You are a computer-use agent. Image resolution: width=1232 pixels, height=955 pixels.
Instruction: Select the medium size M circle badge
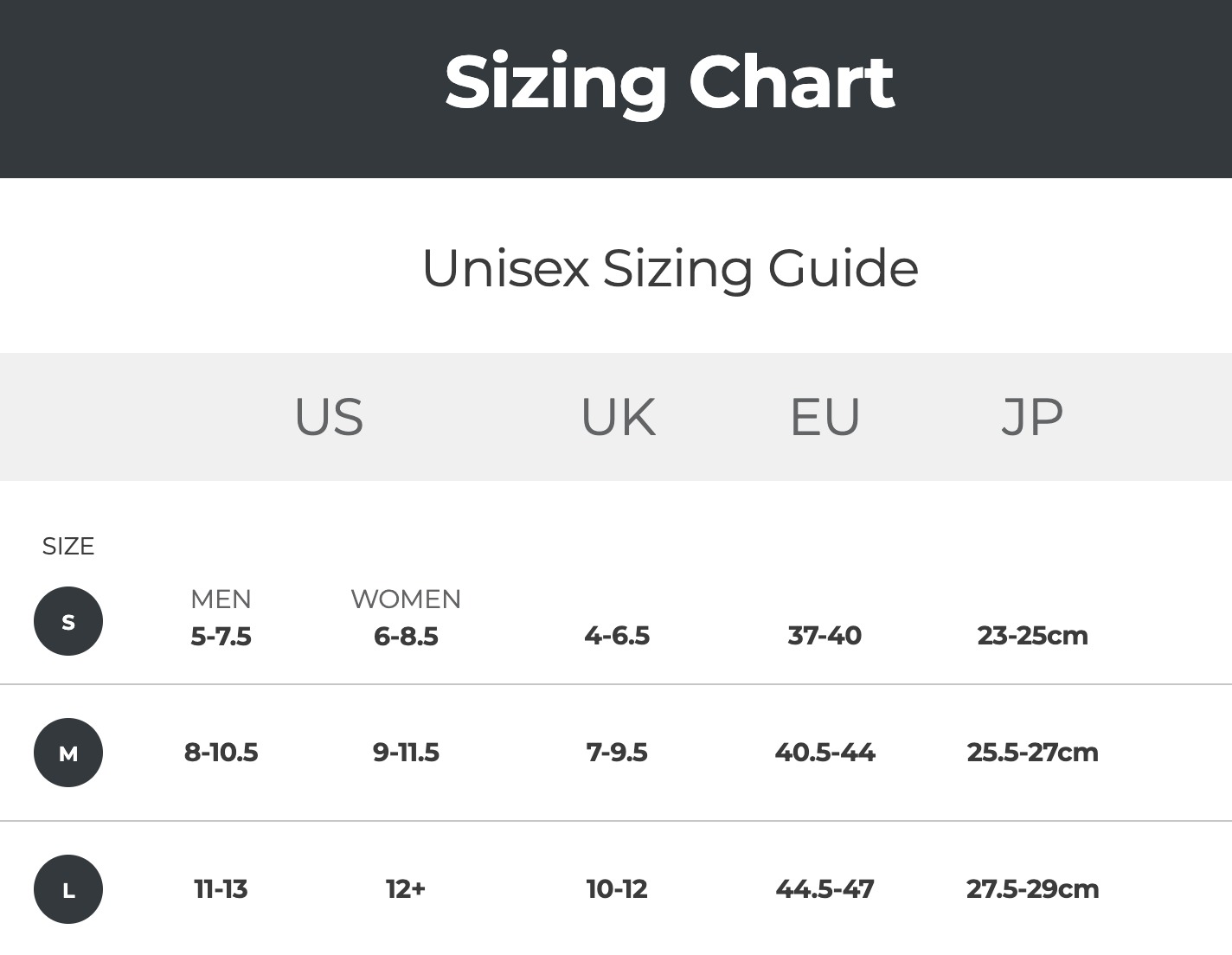[x=68, y=753]
